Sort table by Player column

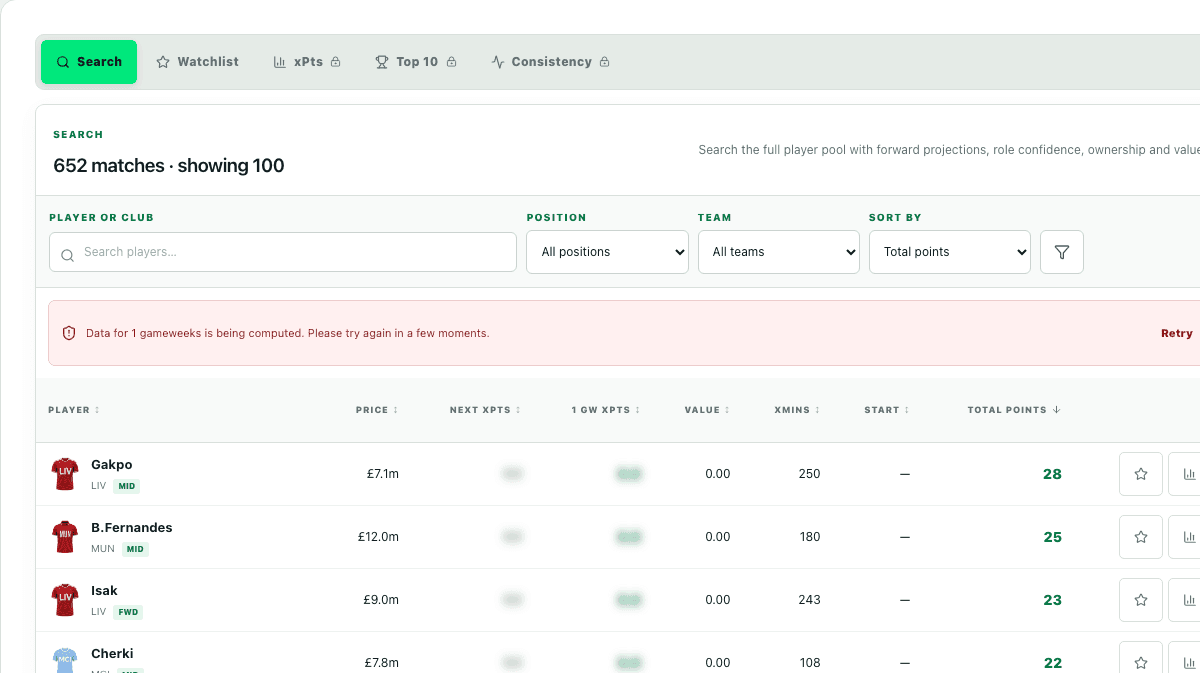(74, 410)
